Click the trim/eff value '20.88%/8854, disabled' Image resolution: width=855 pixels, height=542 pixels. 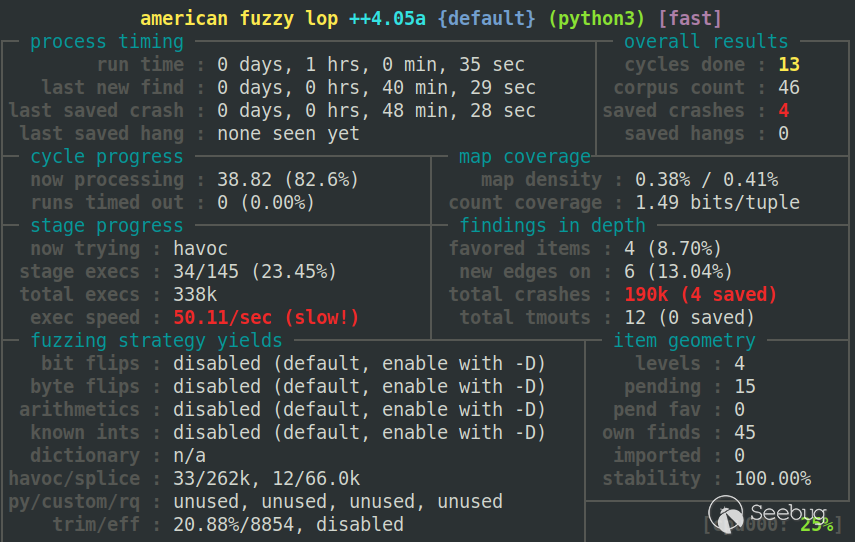tap(288, 524)
